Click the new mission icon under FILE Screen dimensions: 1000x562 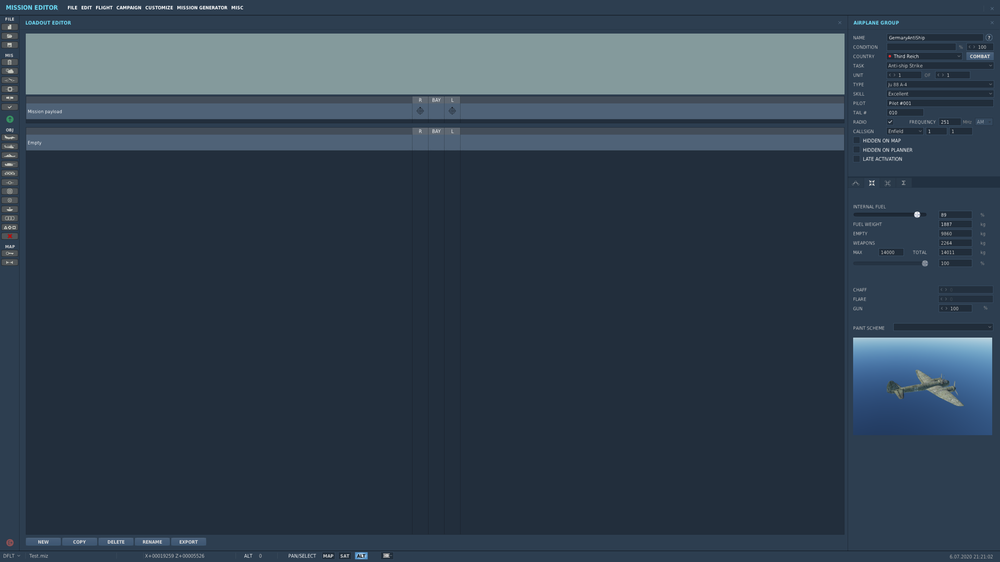[x=10, y=27]
